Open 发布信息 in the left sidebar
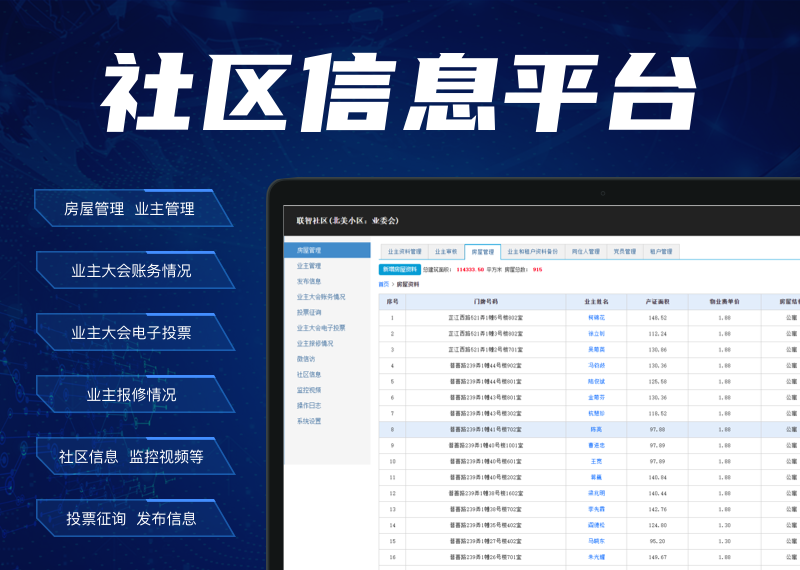800x570 pixels. tap(309, 281)
